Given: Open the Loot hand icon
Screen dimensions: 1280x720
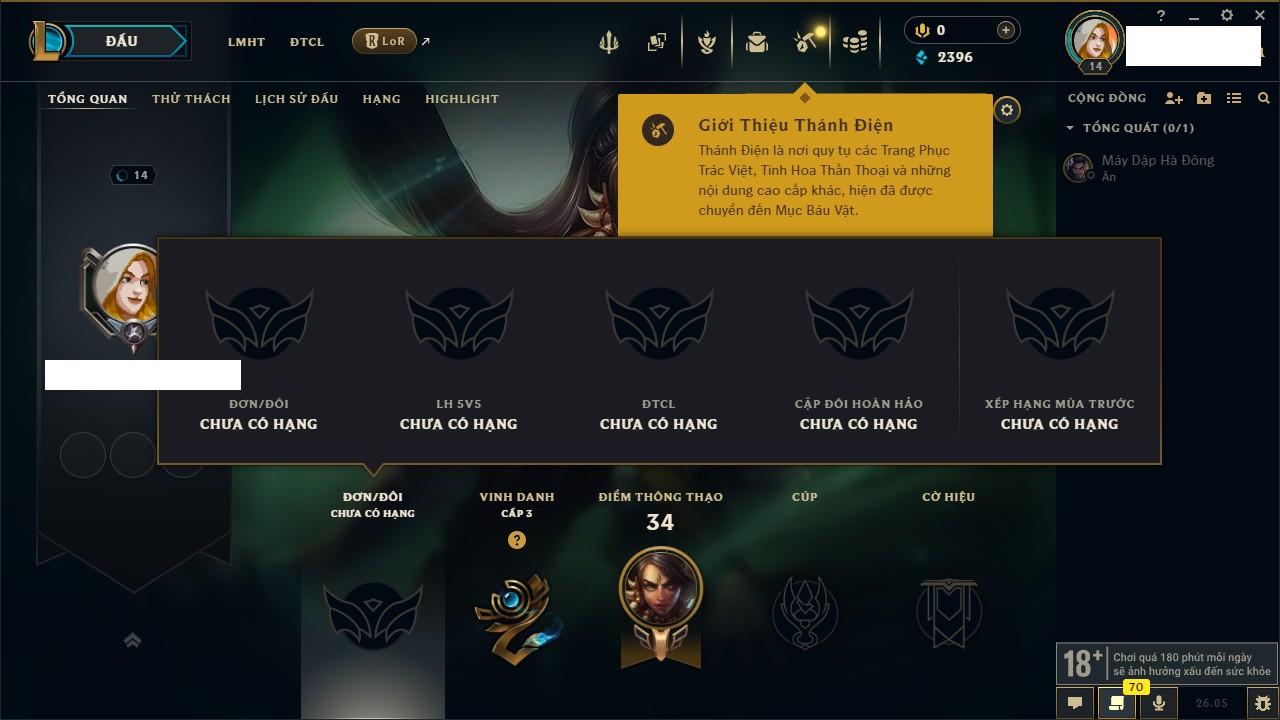Looking at the screenshot, I should click(707, 42).
